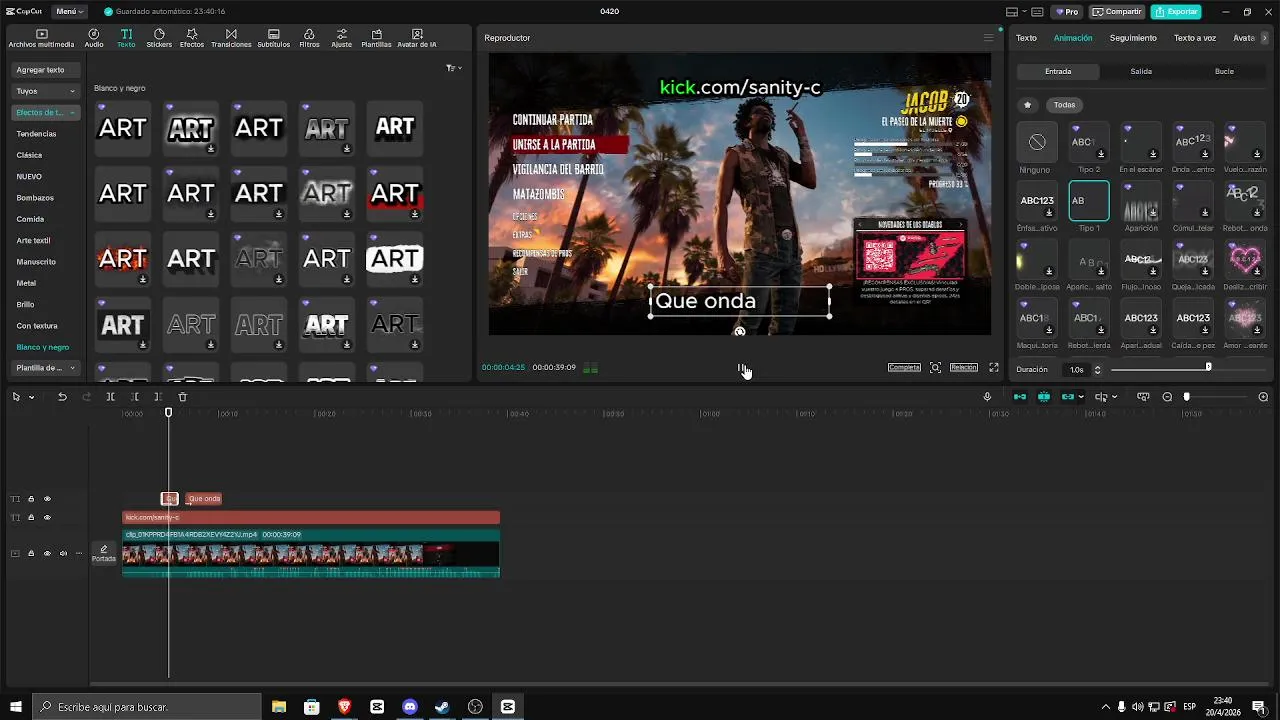Screen dimensions: 1280x720
Task: Select the Bucle animation tab
Action: [1224, 72]
